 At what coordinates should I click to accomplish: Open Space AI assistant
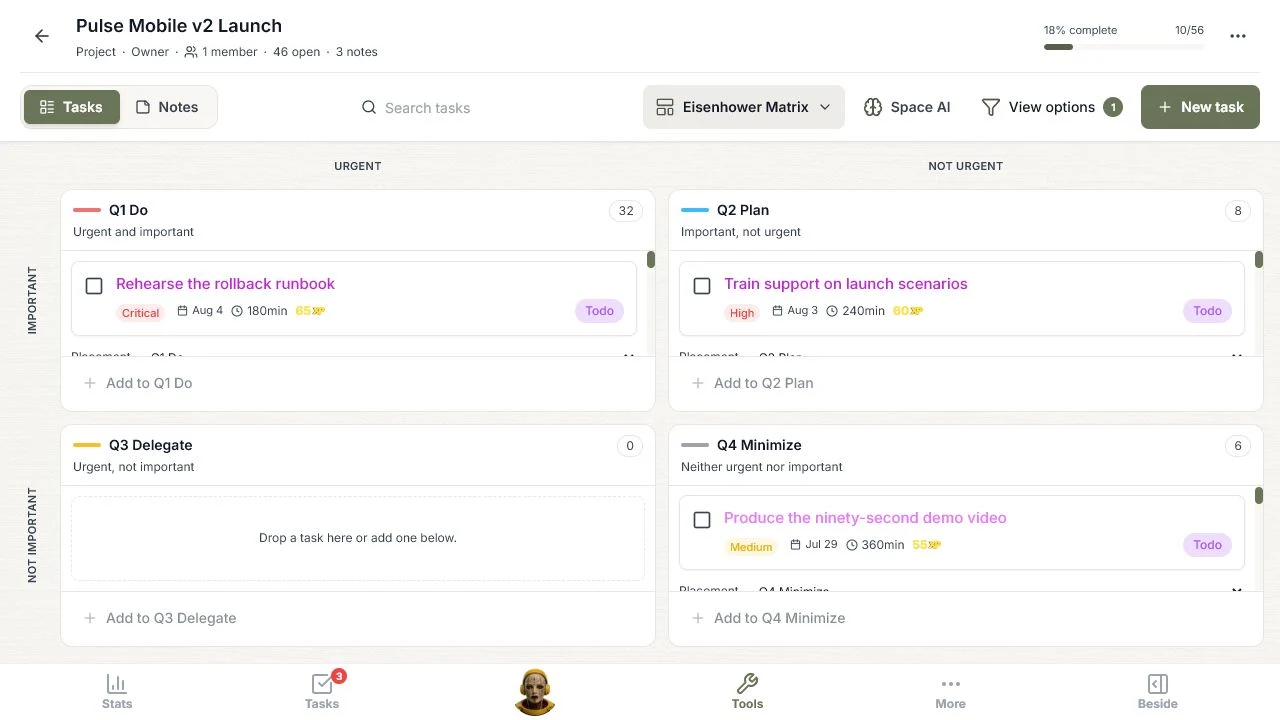pyautogui.click(x=907, y=107)
